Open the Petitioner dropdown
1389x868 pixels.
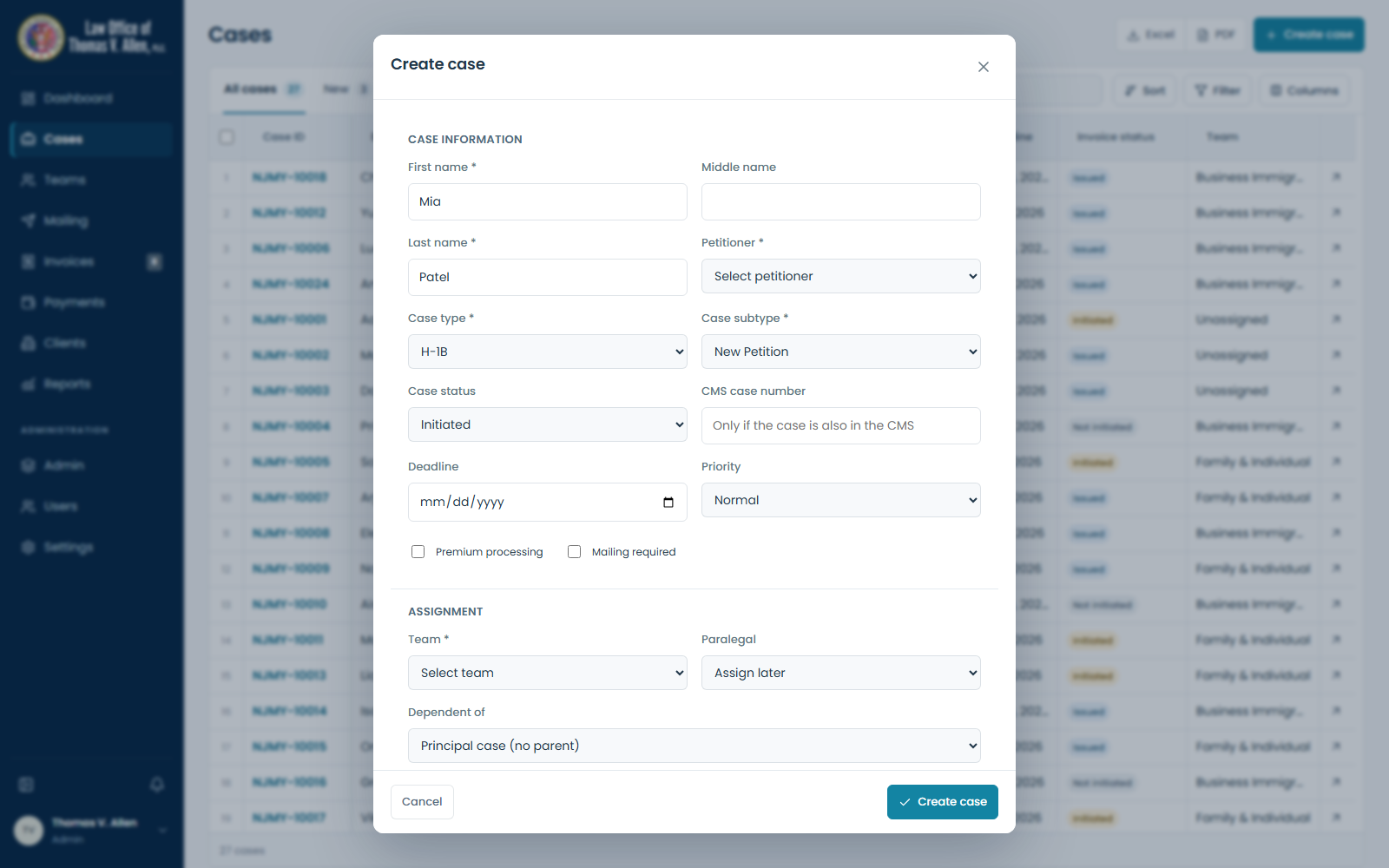pos(841,276)
